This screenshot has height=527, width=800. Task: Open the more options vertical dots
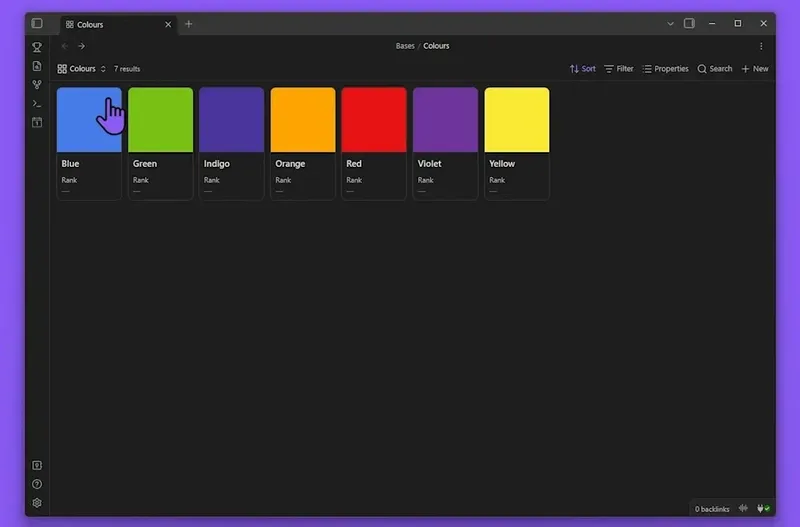coord(761,46)
